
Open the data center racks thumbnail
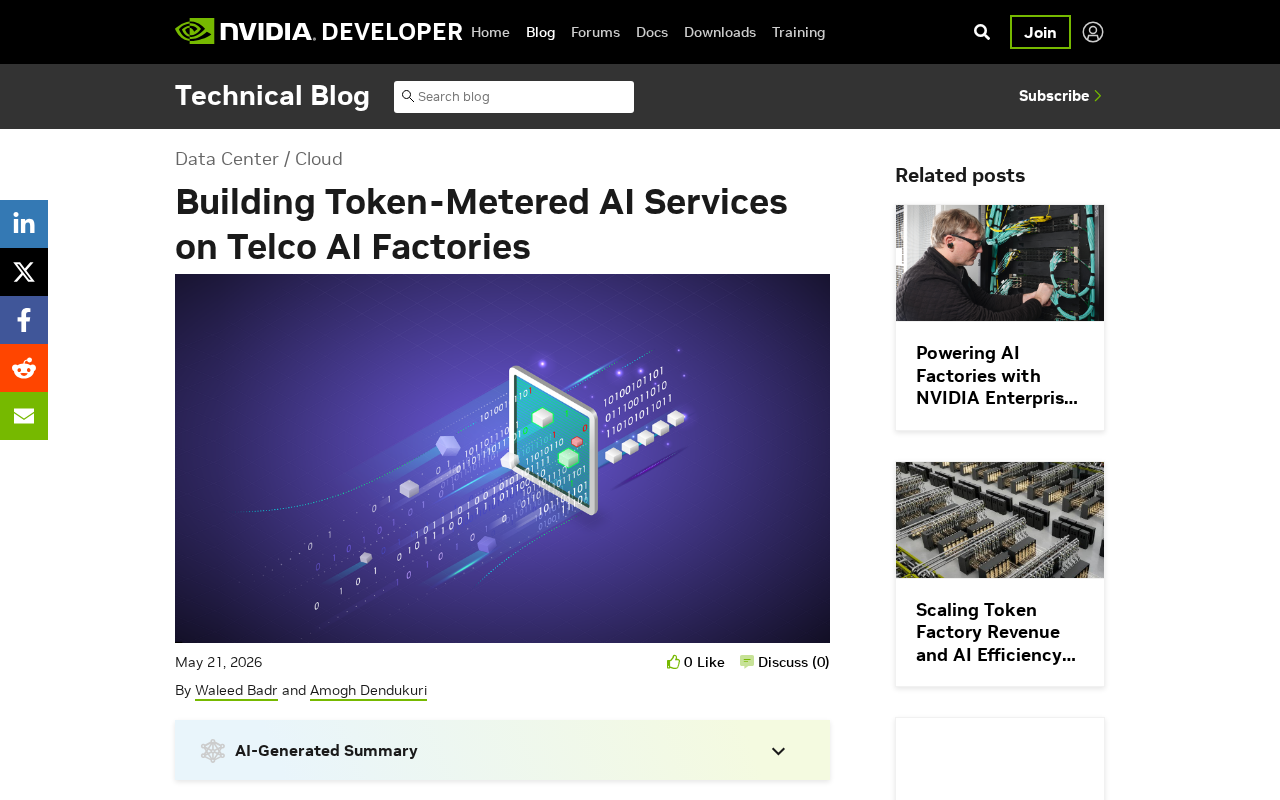[1000, 520]
